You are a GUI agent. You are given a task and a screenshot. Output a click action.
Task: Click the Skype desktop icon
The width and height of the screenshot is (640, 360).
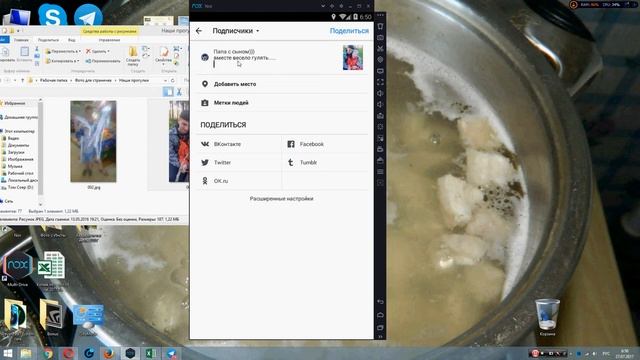(x=53, y=16)
